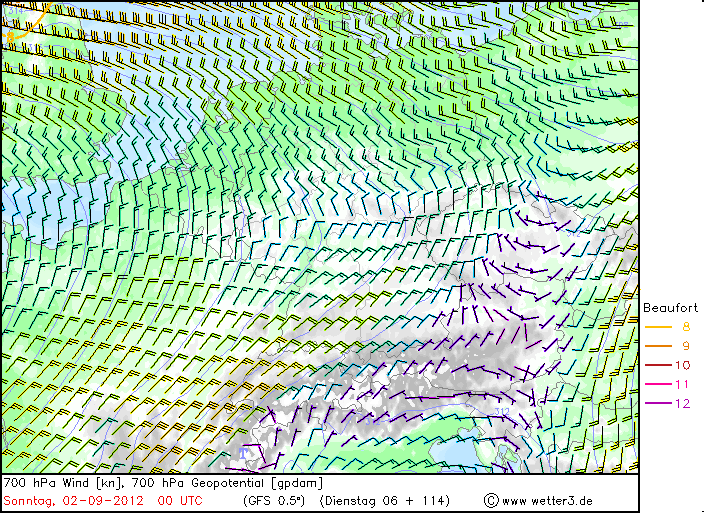Screen dimensions: 704x513
Task: Click the Beaufort 8 yellow legend line
Action: 658,327
